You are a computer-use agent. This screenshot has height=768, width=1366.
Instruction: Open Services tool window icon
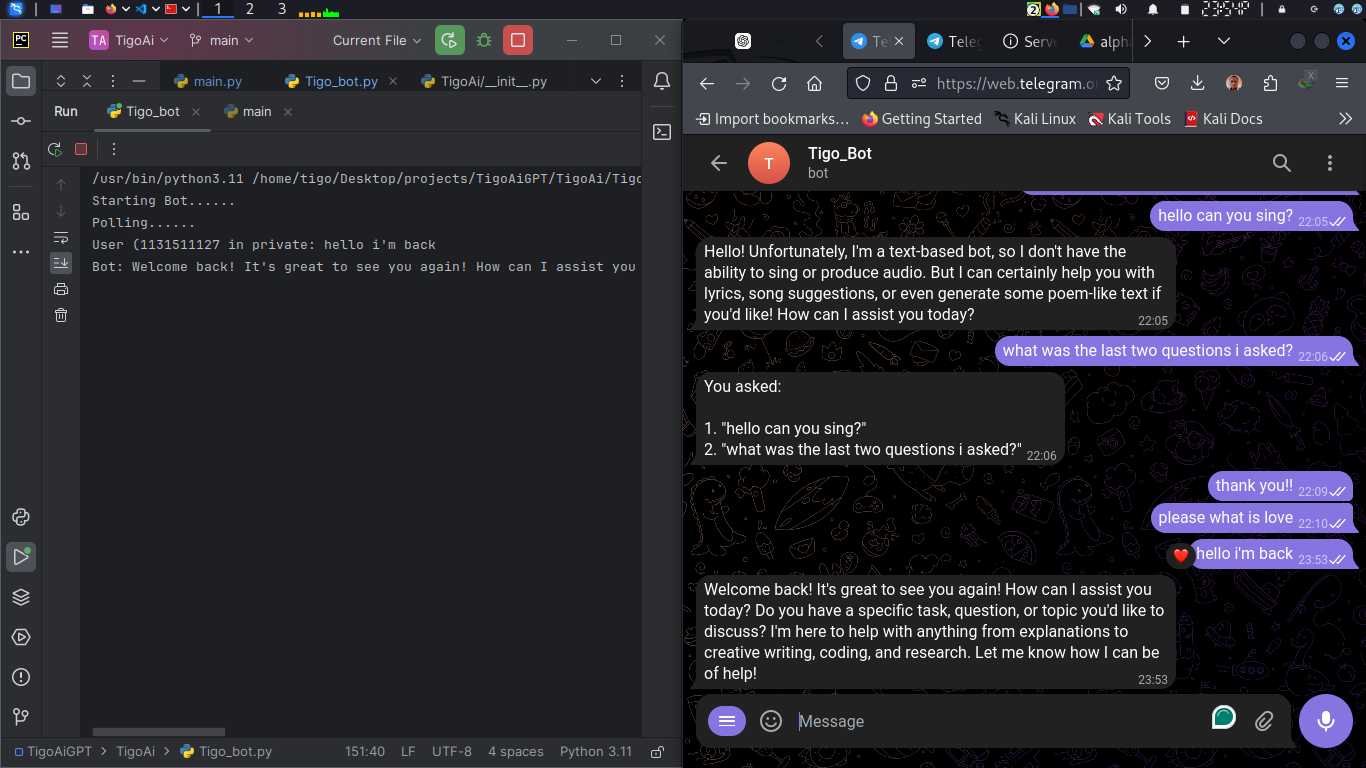click(21, 637)
